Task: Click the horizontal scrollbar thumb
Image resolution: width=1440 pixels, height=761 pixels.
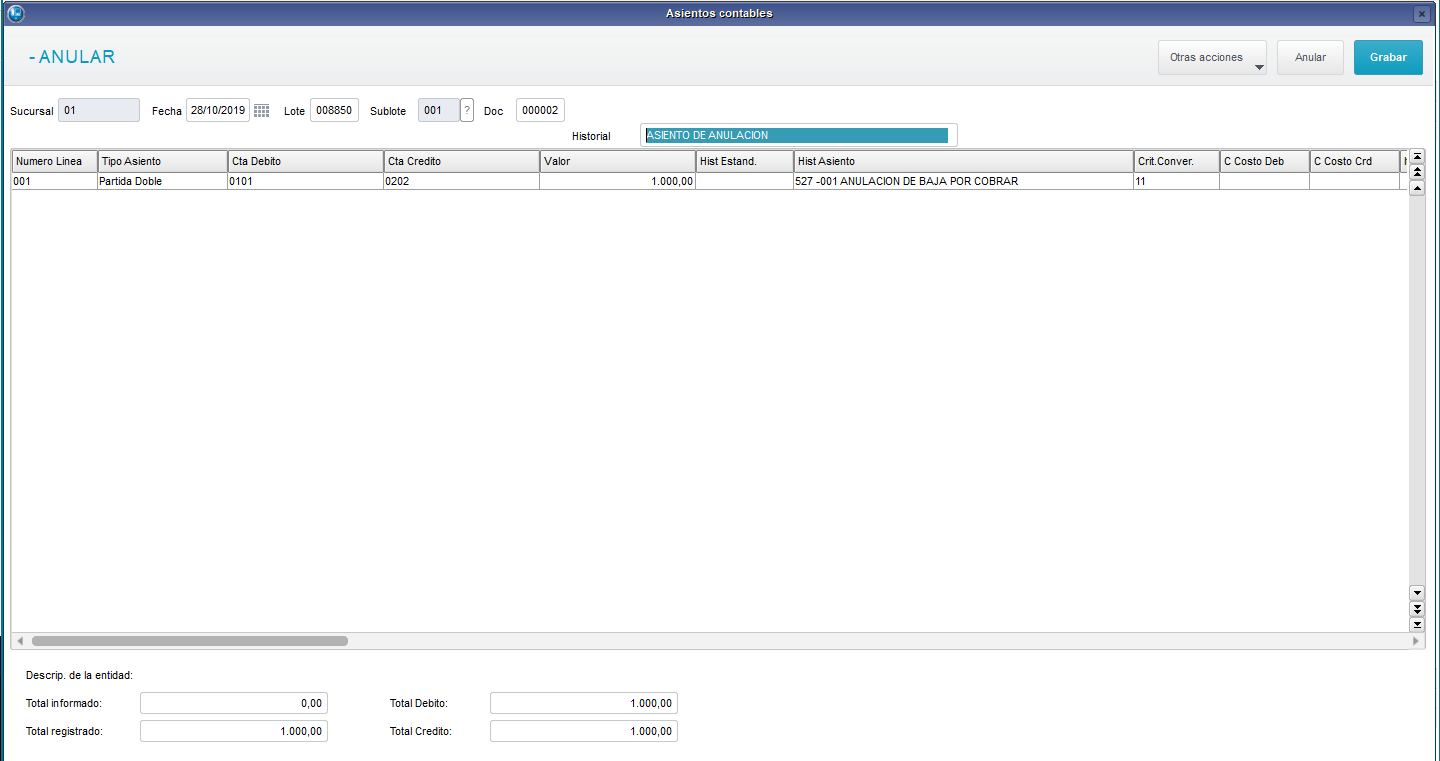Action: pyautogui.click(x=190, y=641)
